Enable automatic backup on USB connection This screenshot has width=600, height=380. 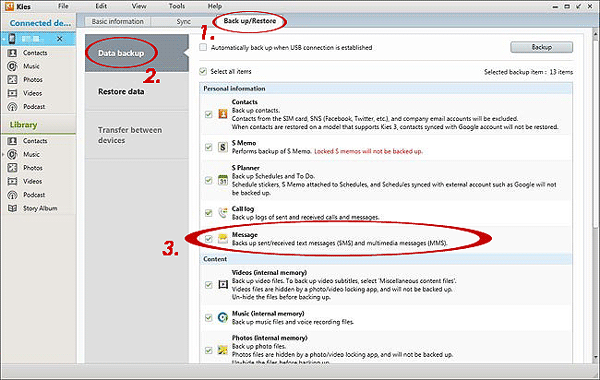pos(203,47)
